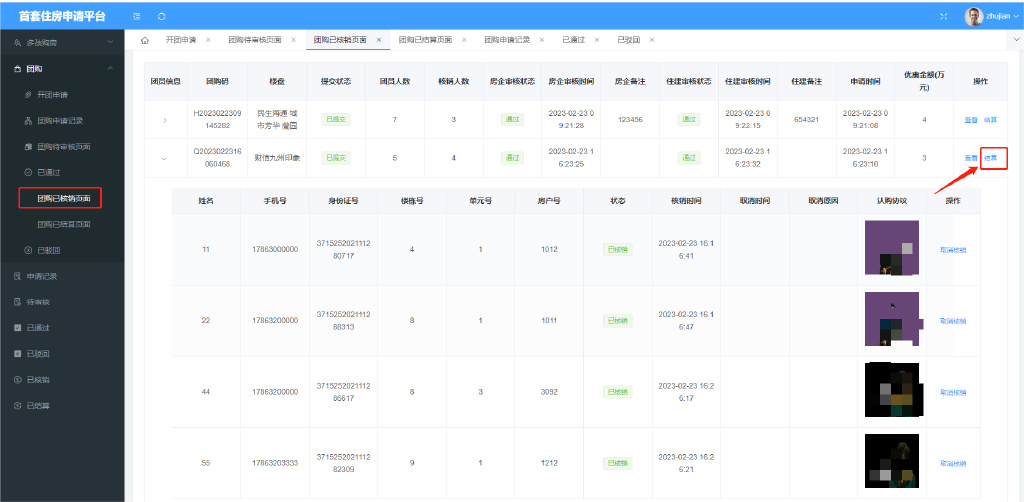Click the 住建备注 value 654321

pos(807,120)
